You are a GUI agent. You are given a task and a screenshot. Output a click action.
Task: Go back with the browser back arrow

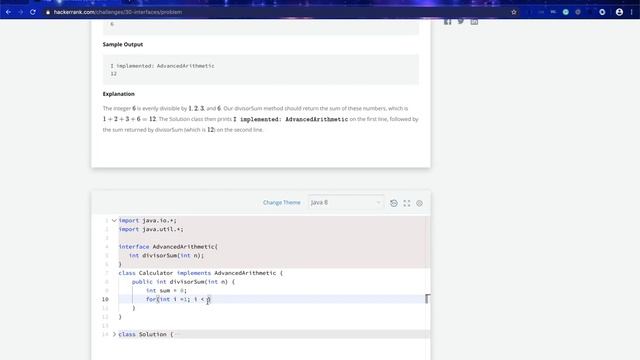8,12
